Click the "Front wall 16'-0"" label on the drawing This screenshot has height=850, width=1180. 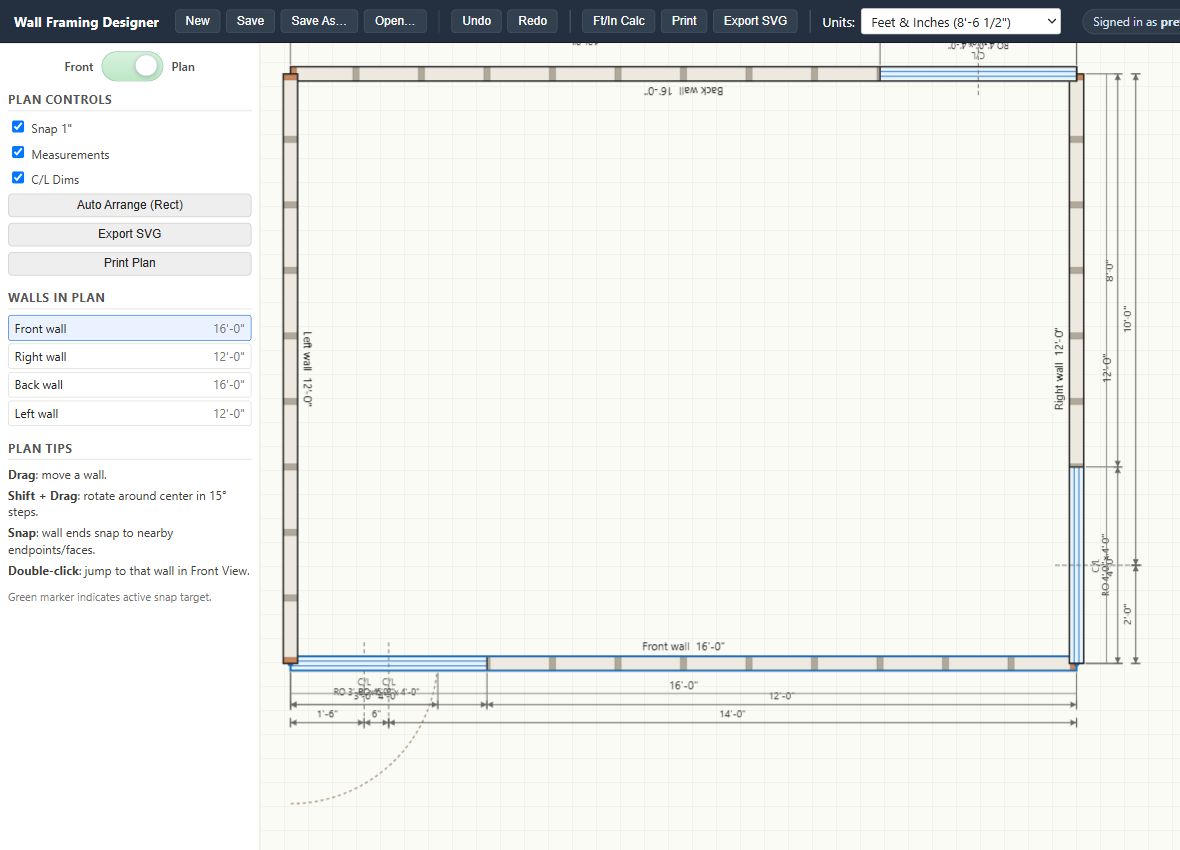click(x=683, y=646)
